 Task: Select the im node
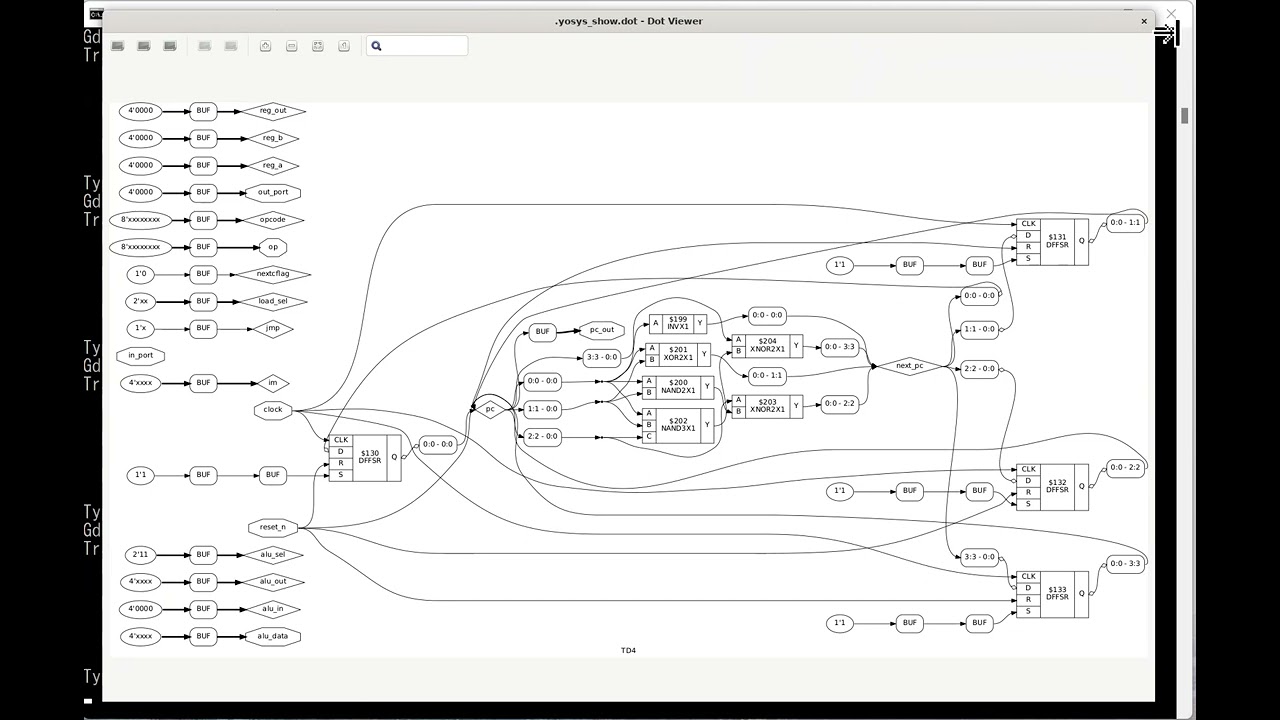coord(273,382)
